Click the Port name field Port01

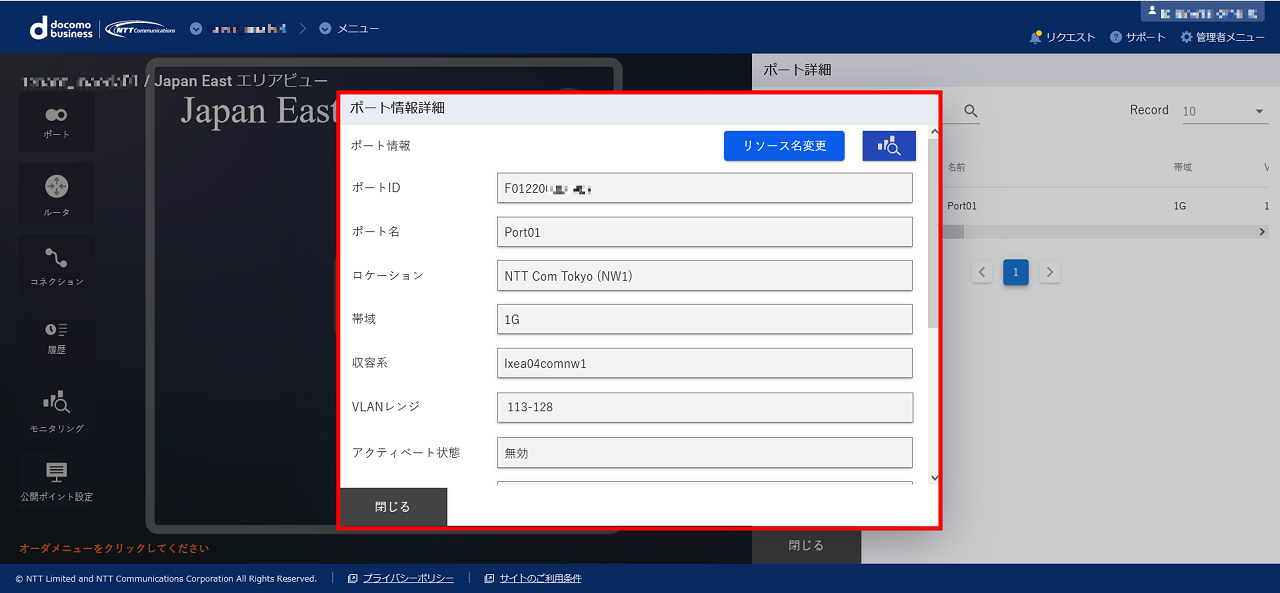pyautogui.click(x=704, y=232)
